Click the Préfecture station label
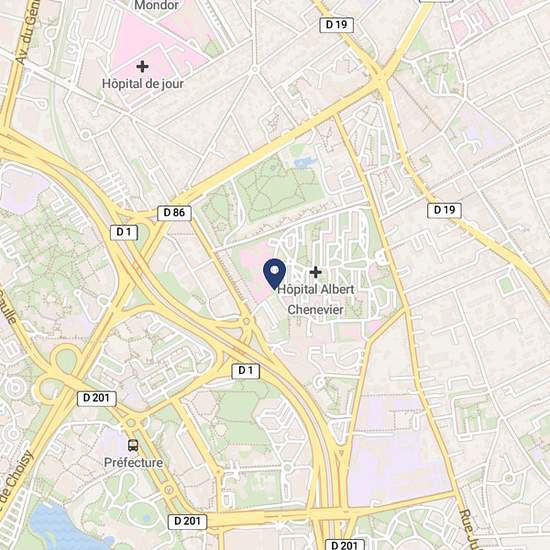Viewport: 550px width, 550px height. pyautogui.click(x=133, y=462)
